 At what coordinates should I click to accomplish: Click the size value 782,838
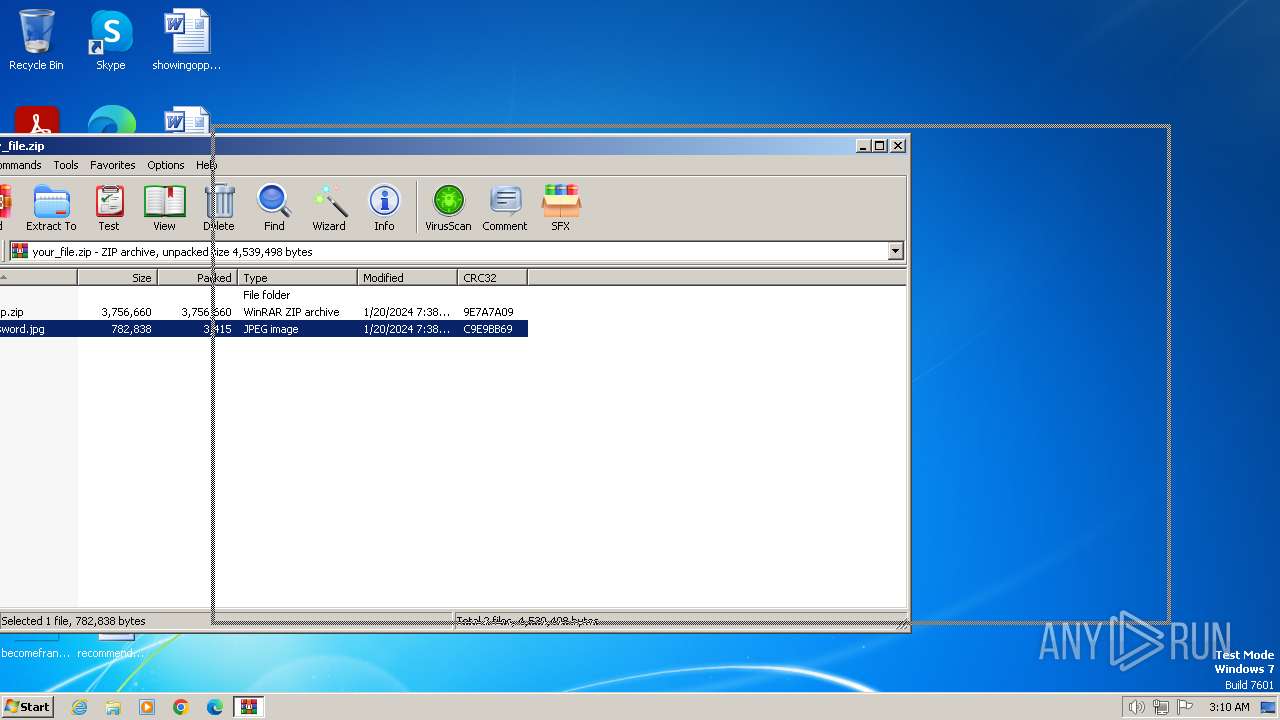131,329
